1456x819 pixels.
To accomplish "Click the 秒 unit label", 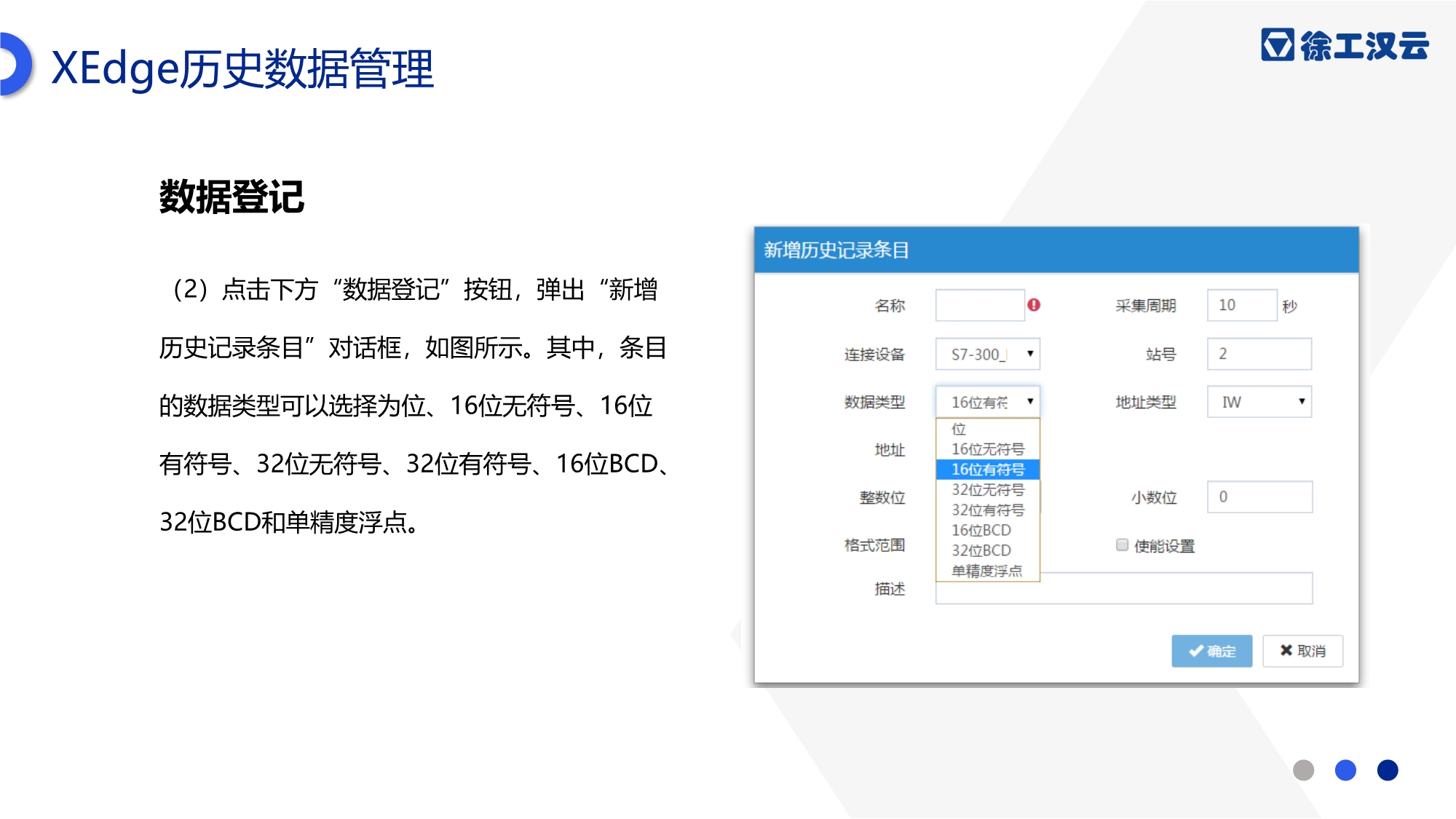I will (x=1290, y=306).
